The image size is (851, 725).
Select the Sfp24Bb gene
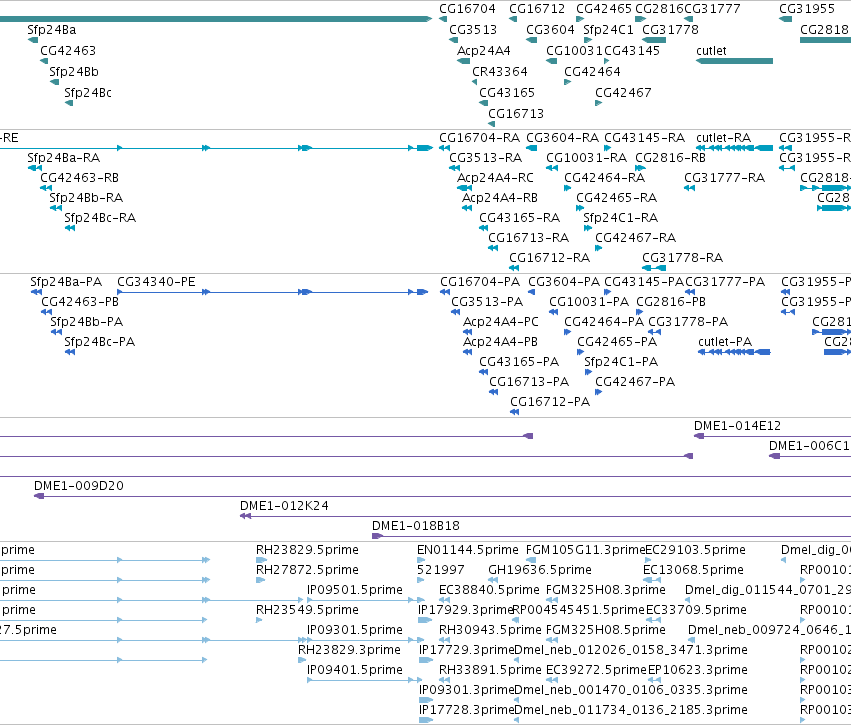74,72
